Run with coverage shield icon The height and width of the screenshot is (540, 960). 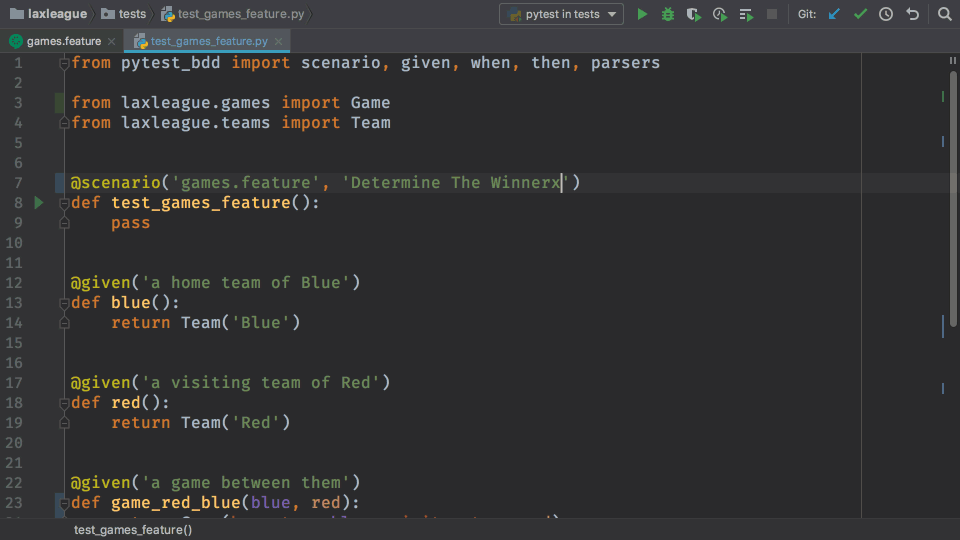(x=693, y=14)
